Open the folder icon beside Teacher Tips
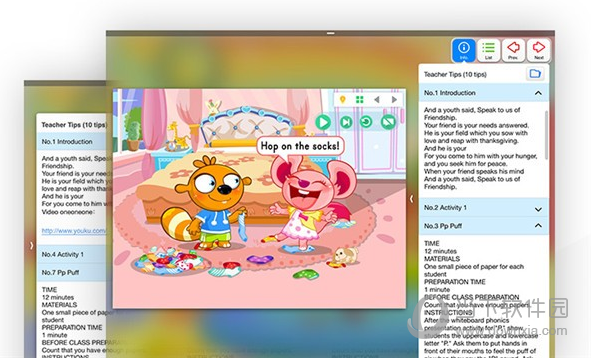This screenshot has height=360, width=592. [x=535, y=74]
